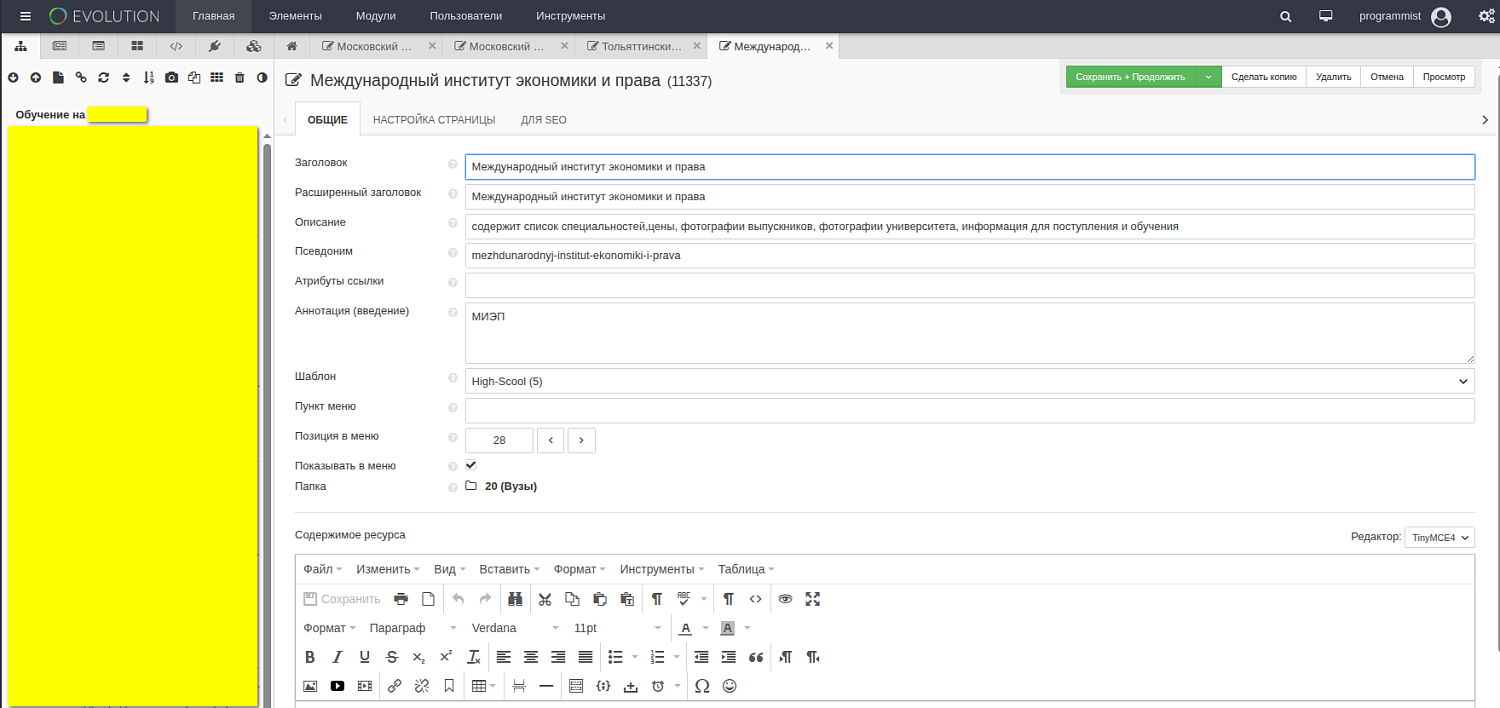1500x708 pixels.
Task: Click the editor source code icon
Action: click(756, 599)
